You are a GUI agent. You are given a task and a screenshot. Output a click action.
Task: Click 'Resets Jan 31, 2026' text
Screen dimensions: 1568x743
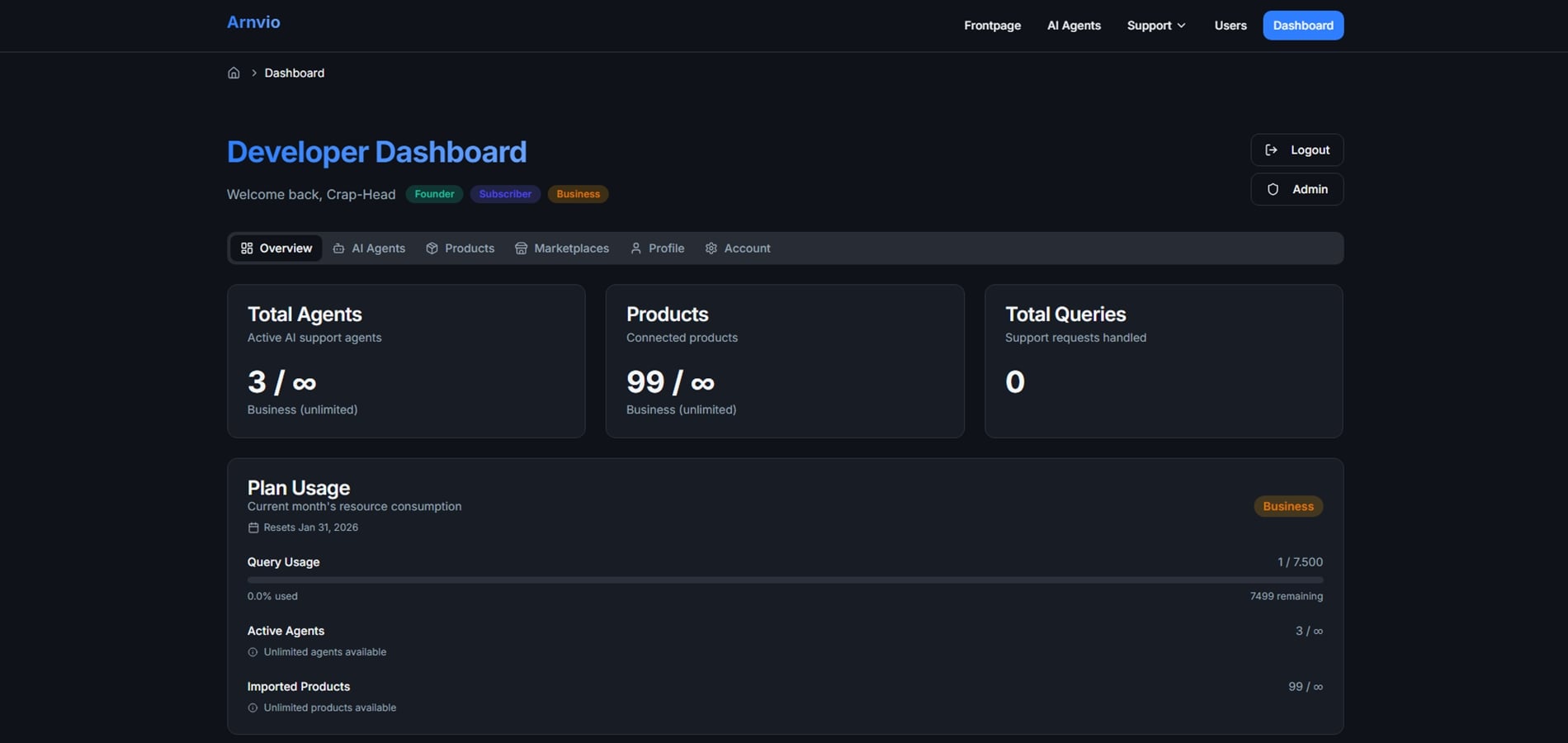point(311,528)
